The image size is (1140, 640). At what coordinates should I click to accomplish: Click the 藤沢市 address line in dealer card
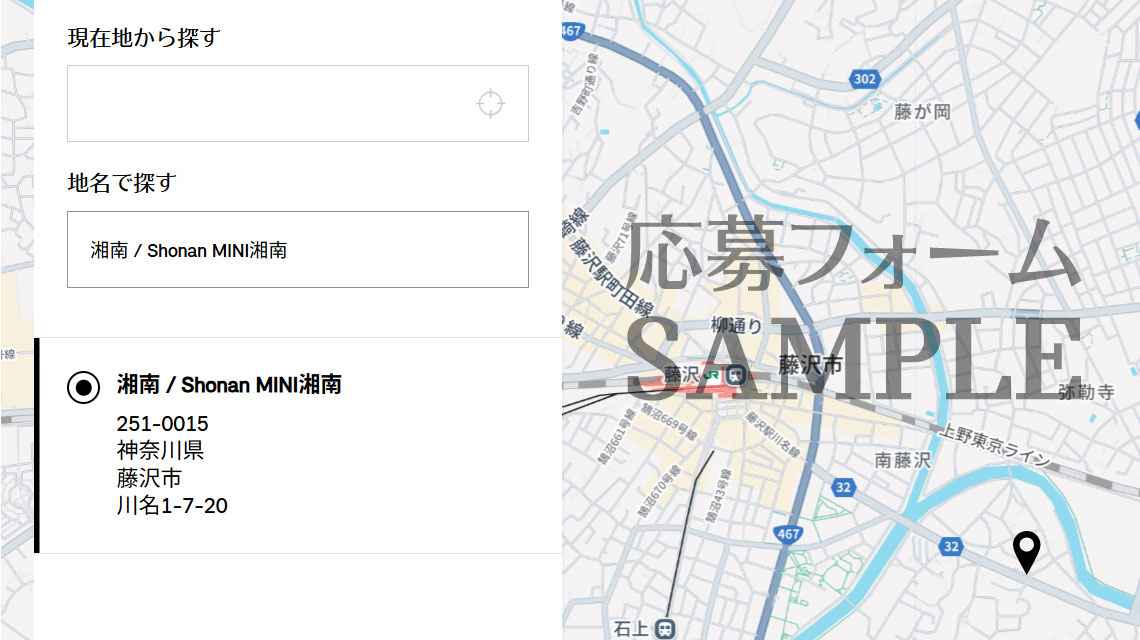click(149, 478)
